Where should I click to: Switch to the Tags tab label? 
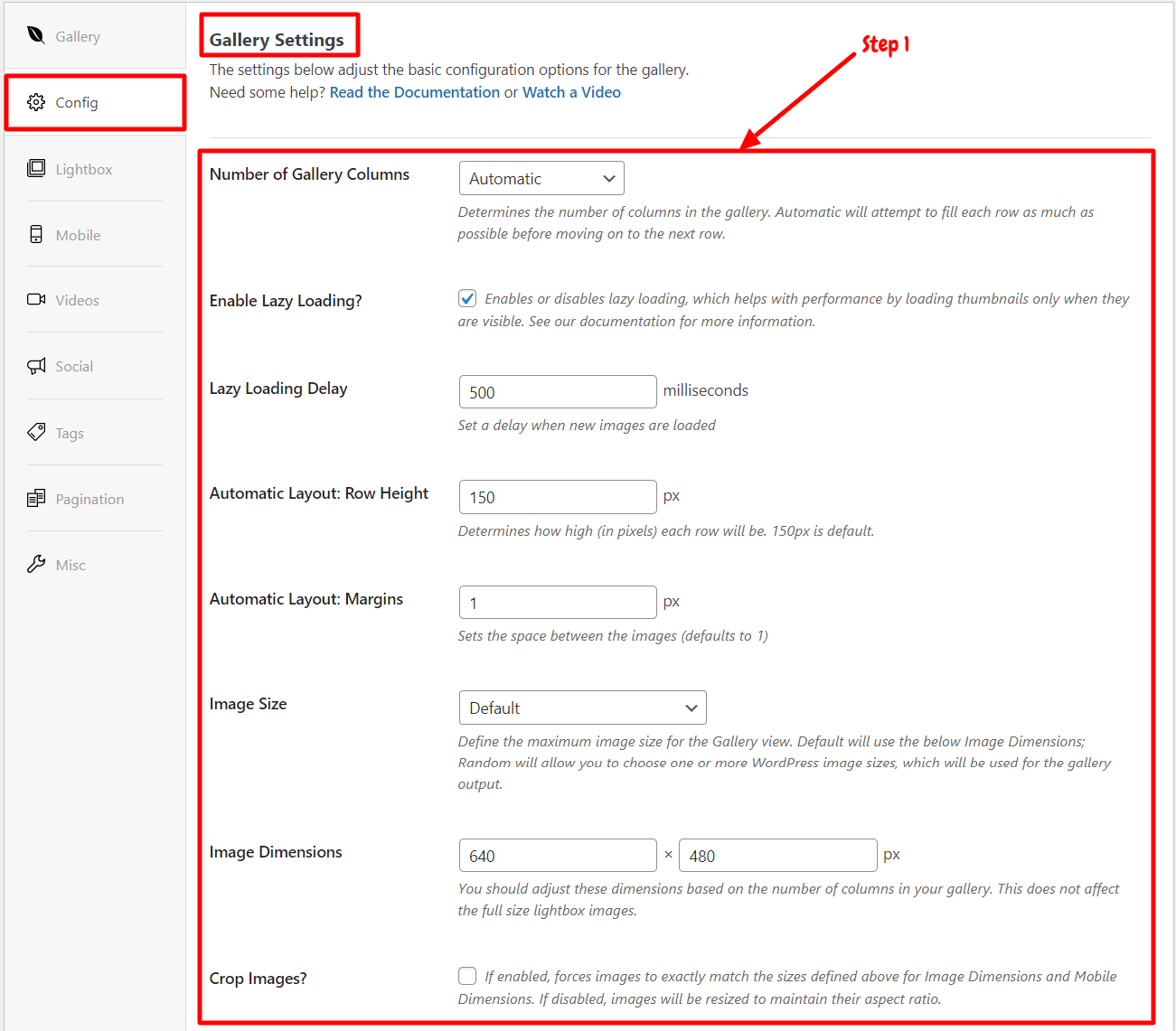[x=70, y=434]
